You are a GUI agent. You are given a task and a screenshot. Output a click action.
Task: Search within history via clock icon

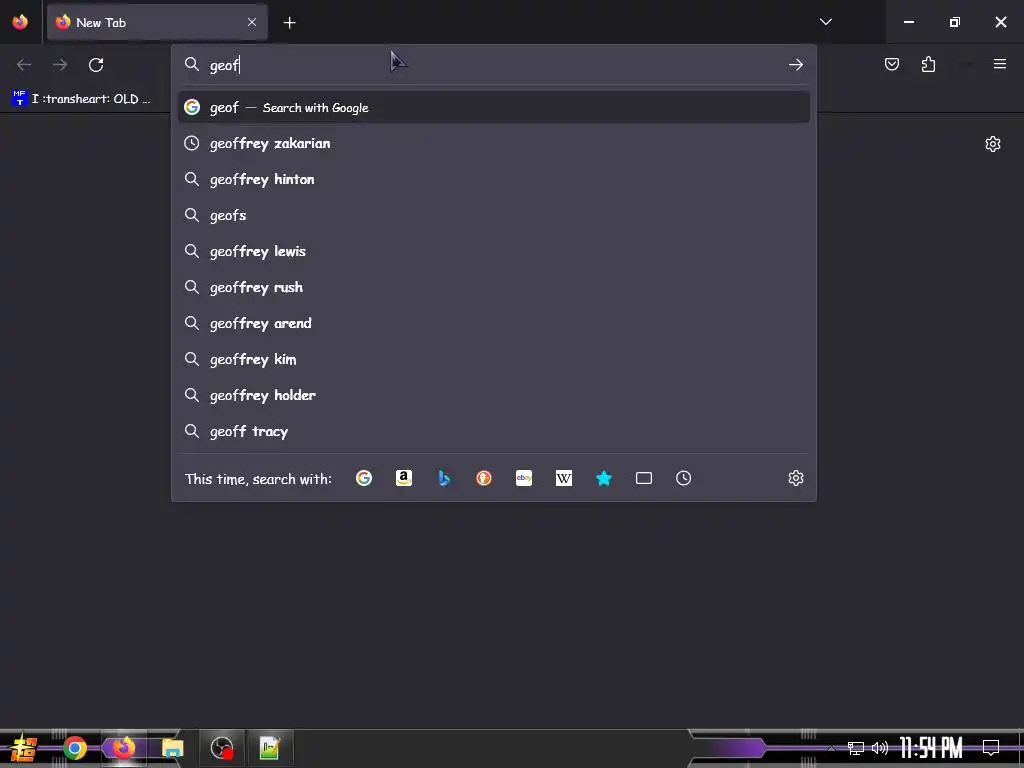click(x=684, y=478)
